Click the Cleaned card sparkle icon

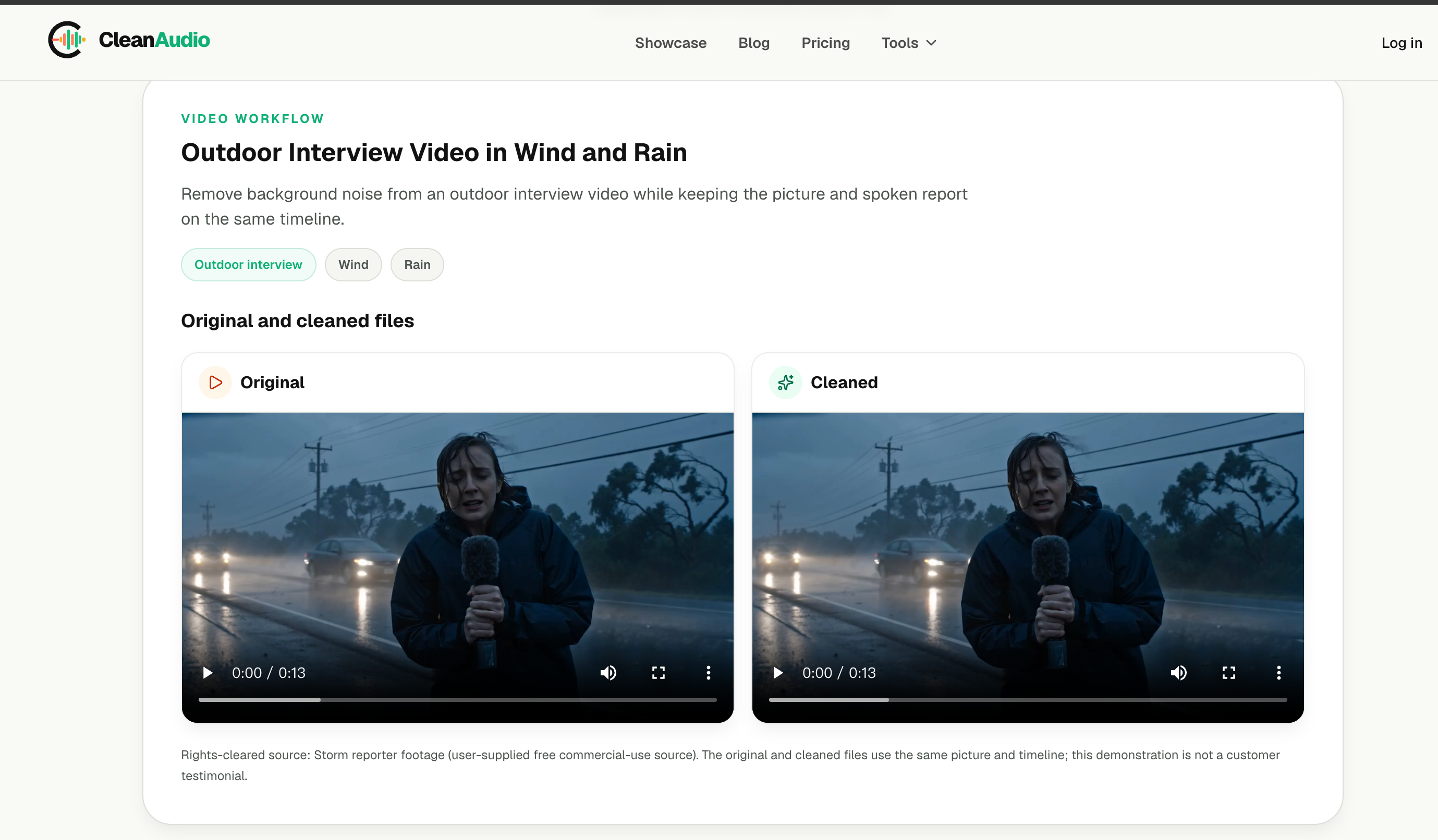pyautogui.click(x=785, y=382)
